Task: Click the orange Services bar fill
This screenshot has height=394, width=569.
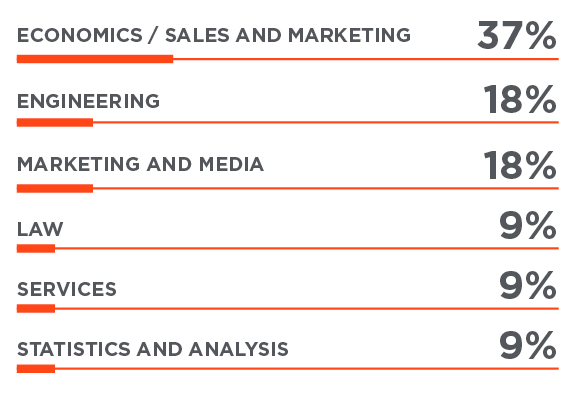Action: [36, 309]
